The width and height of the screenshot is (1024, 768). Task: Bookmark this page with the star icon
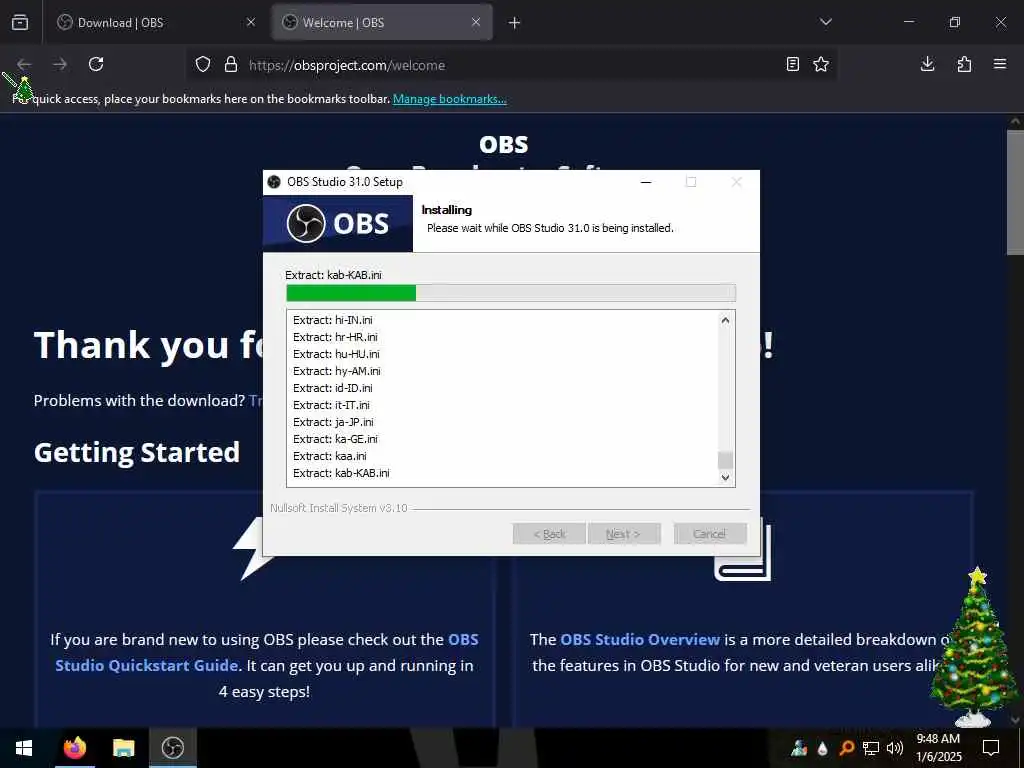pos(821,64)
